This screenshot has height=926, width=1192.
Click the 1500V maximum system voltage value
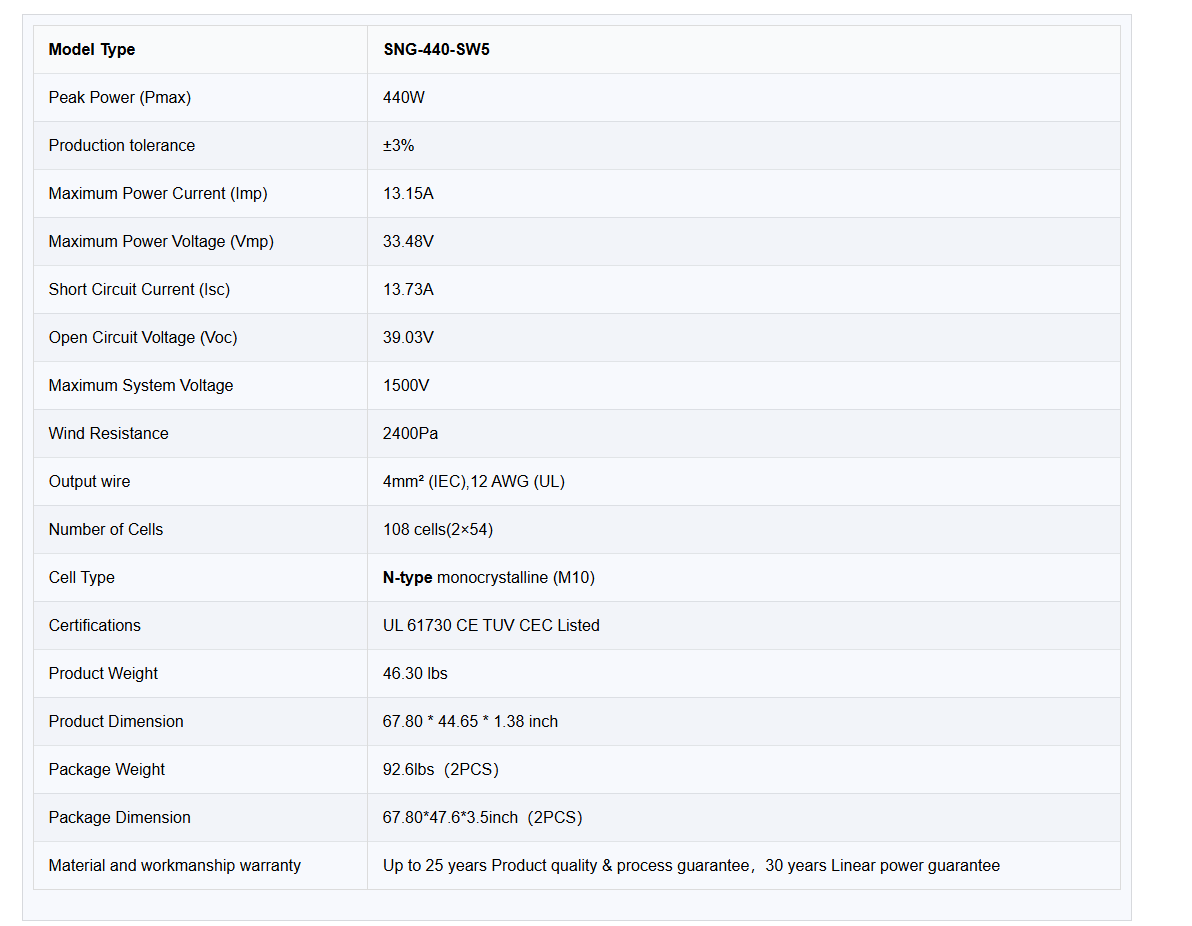[406, 385]
